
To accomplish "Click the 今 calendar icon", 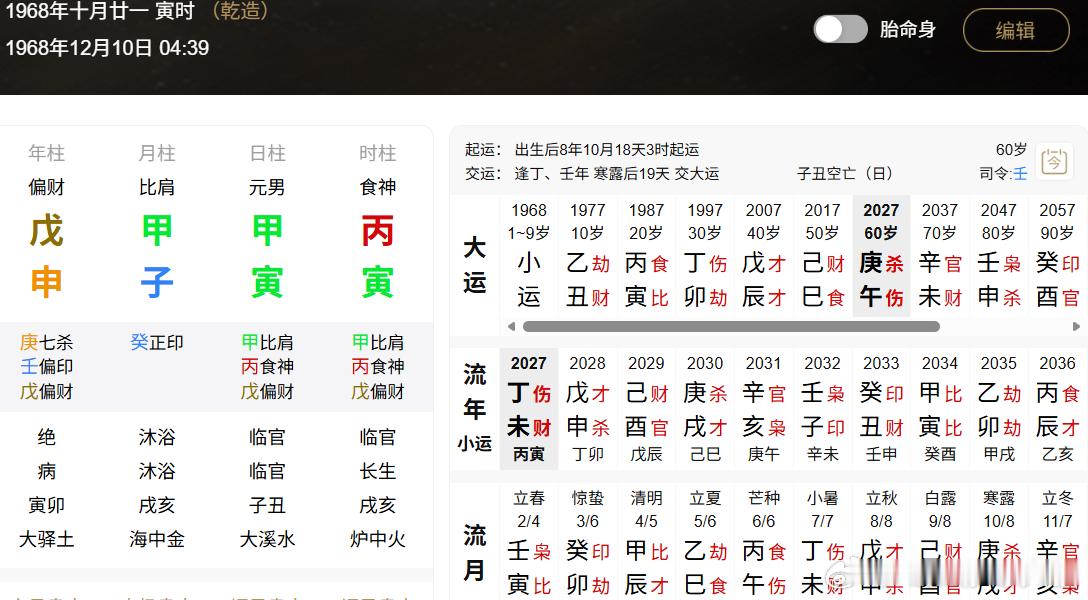I will coord(1054,162).
